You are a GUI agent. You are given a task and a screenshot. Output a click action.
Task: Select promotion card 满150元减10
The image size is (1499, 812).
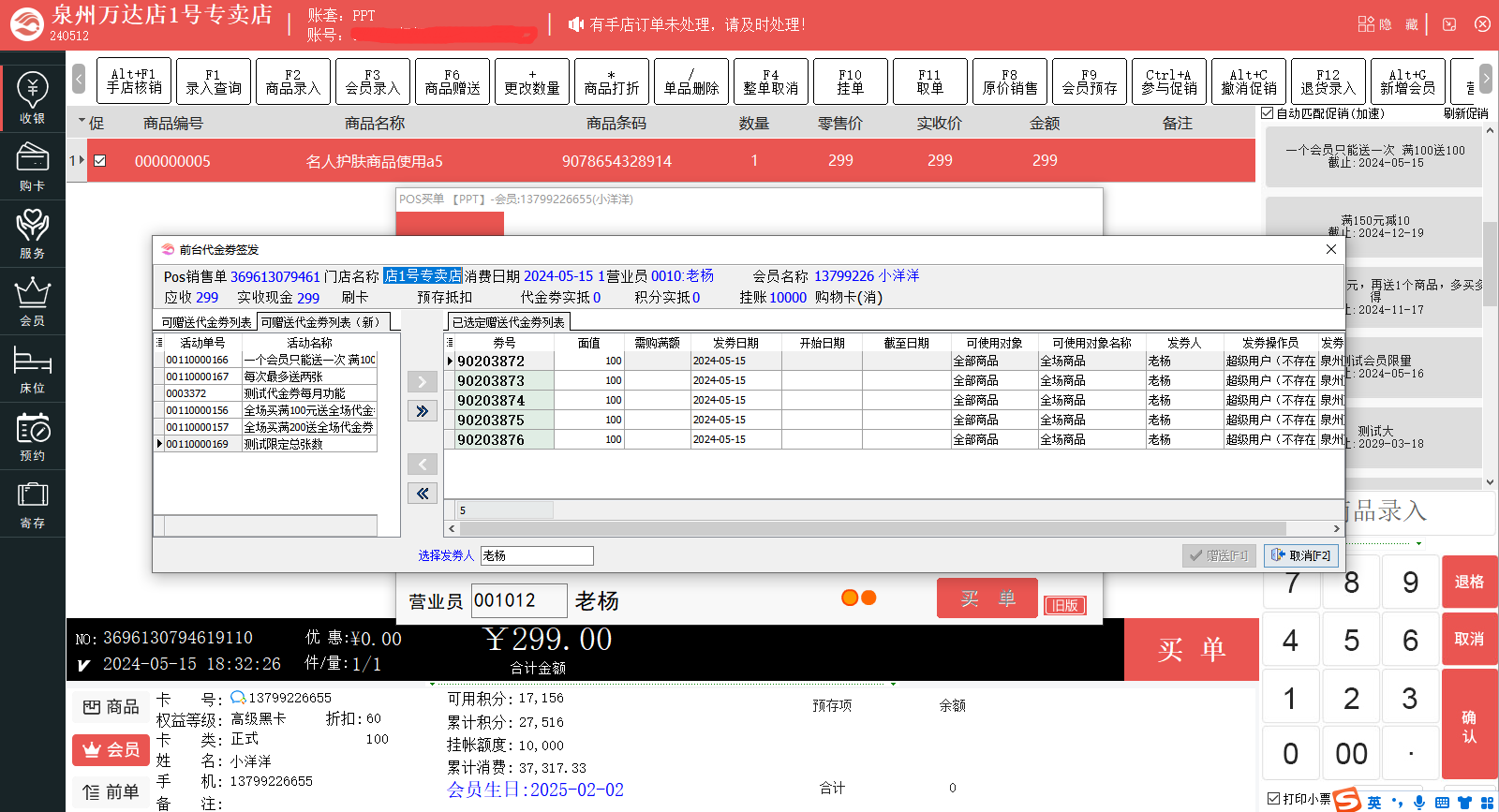1374,227
